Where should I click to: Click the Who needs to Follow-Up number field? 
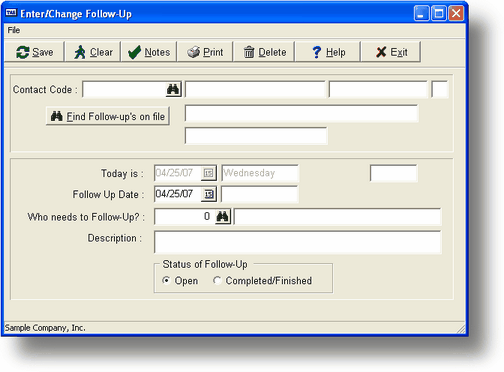185,217
